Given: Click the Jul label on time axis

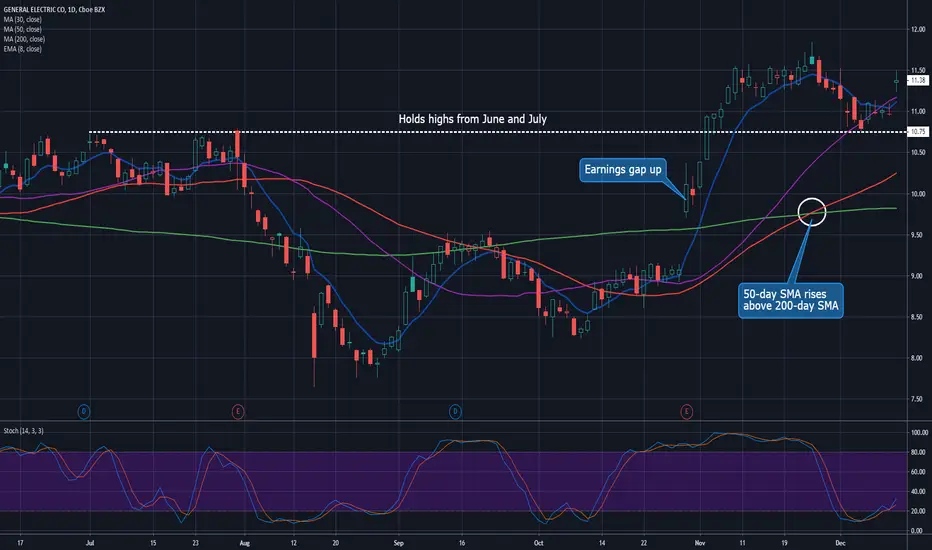Looking at the screenshot, I should click(x=90, y=543).
